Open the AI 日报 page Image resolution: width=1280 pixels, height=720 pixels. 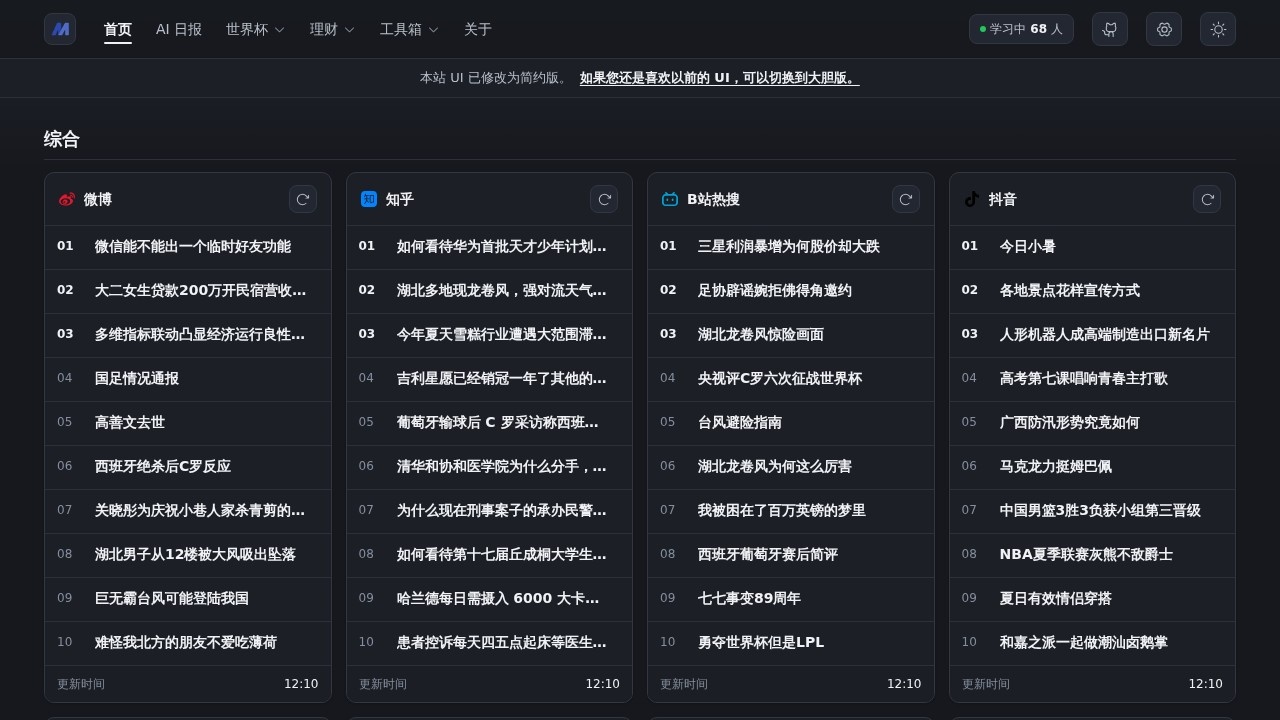(x=179, y=29)
